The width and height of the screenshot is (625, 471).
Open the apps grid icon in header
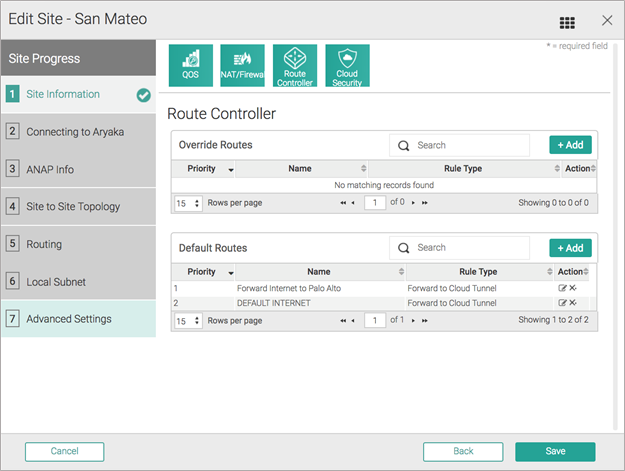[567, 22]
